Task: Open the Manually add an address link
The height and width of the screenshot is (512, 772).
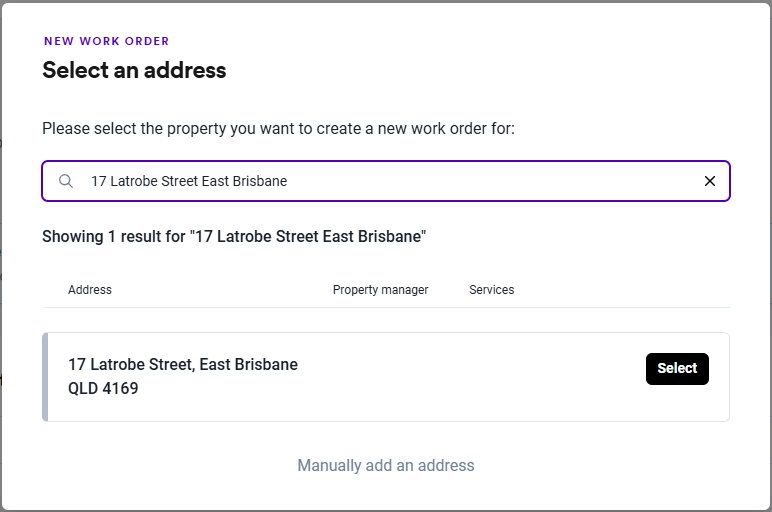Action: (x=386, y=465)
